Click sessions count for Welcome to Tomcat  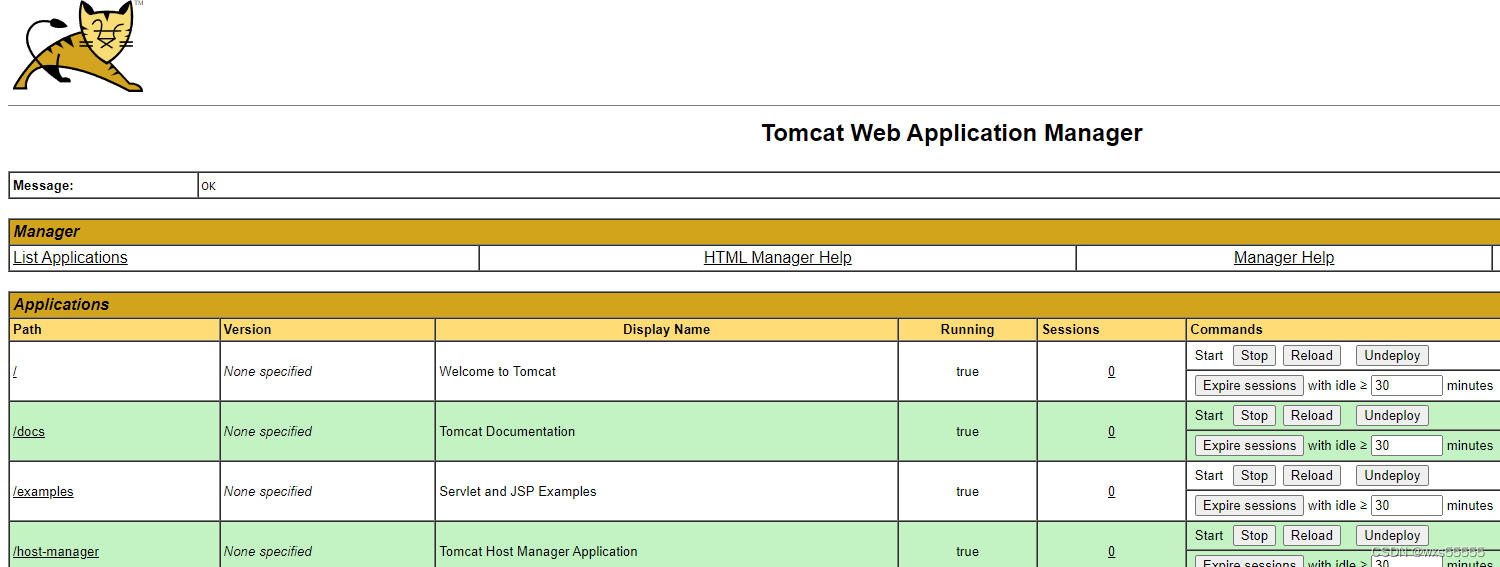pyautogui.click(x=1111, y=371)
